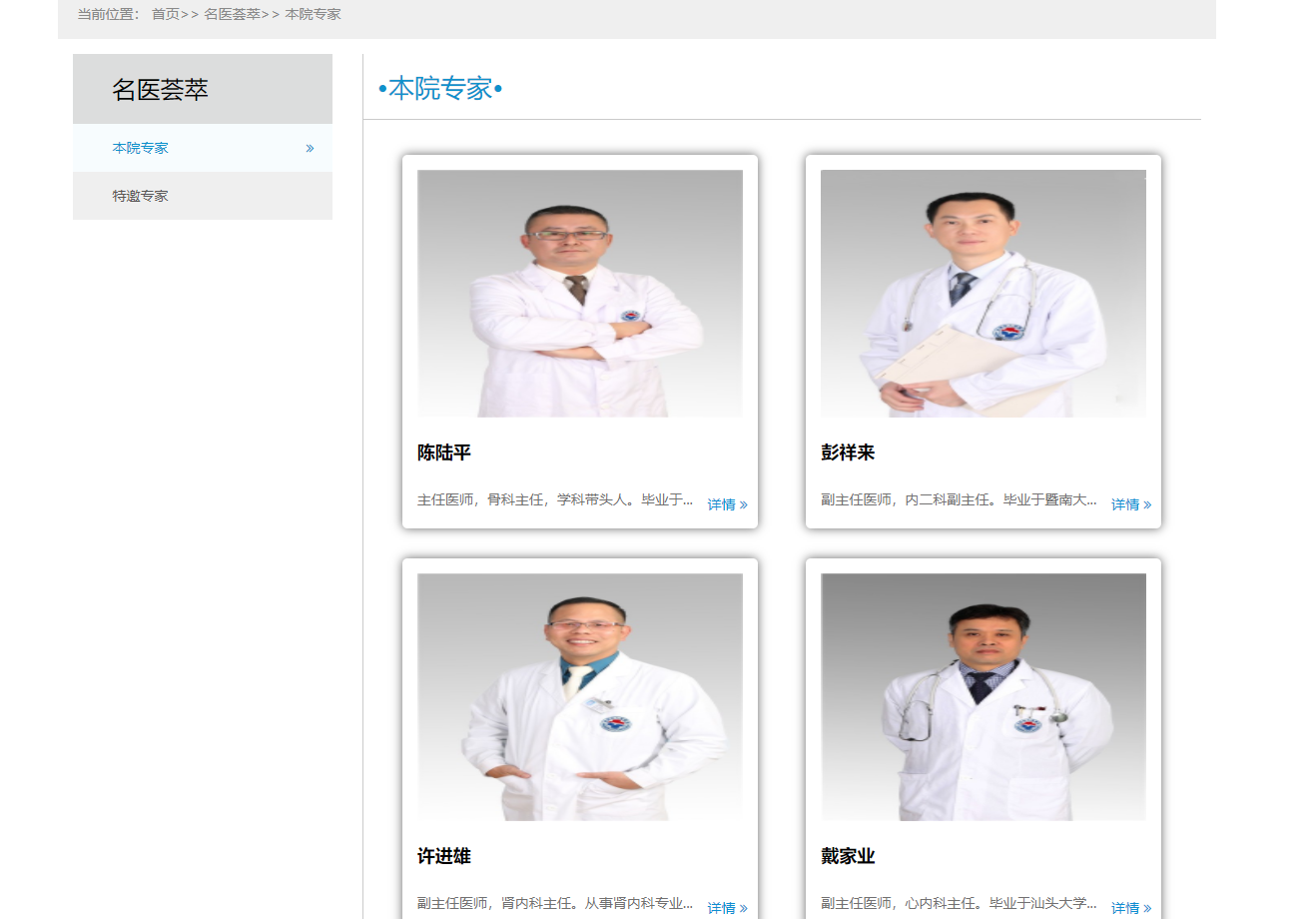This screenshot has width=1316, height=919.
Task: Click 戴家业's description mentioning 心内科主任
Action: [959, 903]
